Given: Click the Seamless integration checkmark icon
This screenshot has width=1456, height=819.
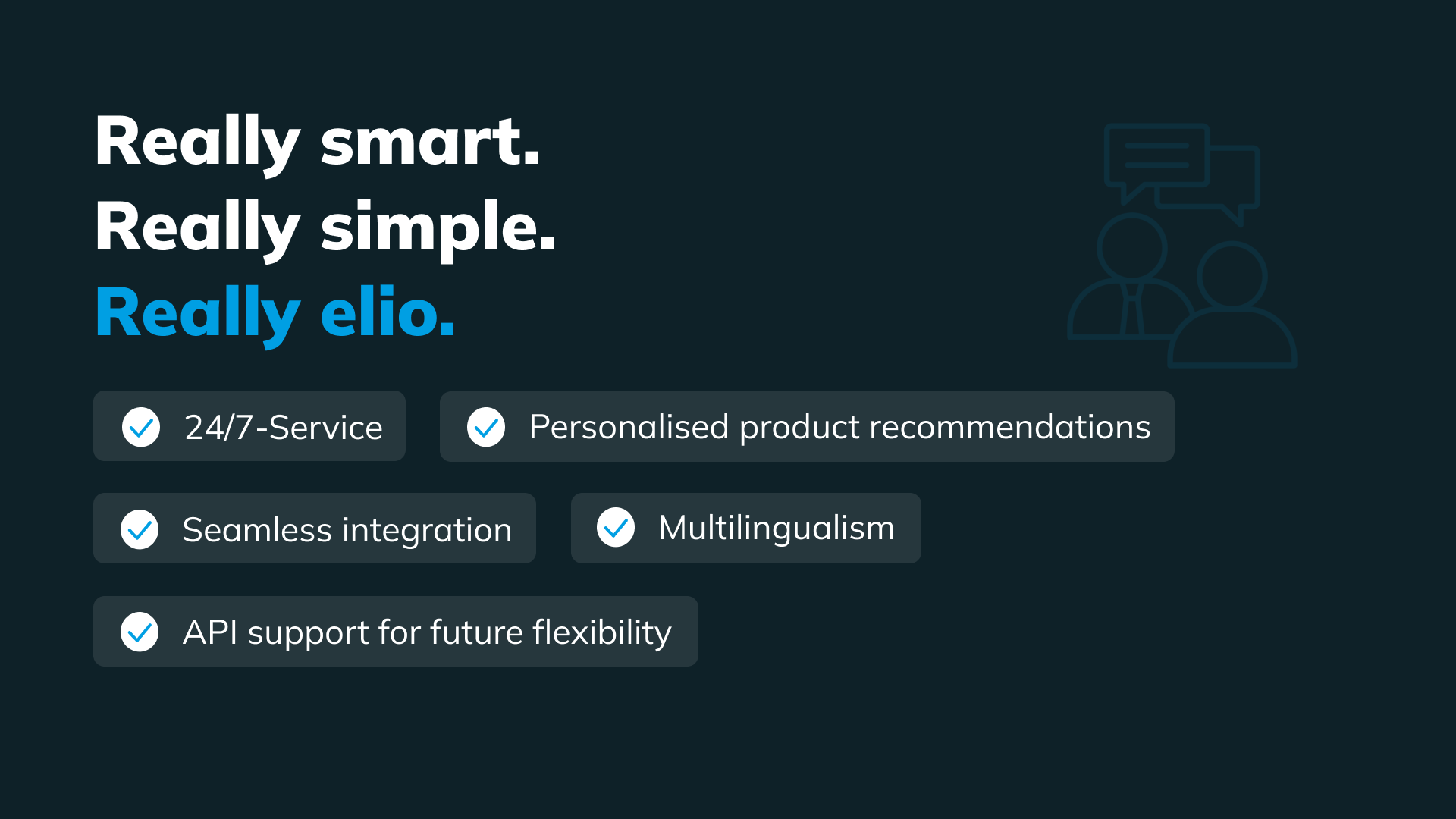Looking at the screenshot, I should point(140,529).
